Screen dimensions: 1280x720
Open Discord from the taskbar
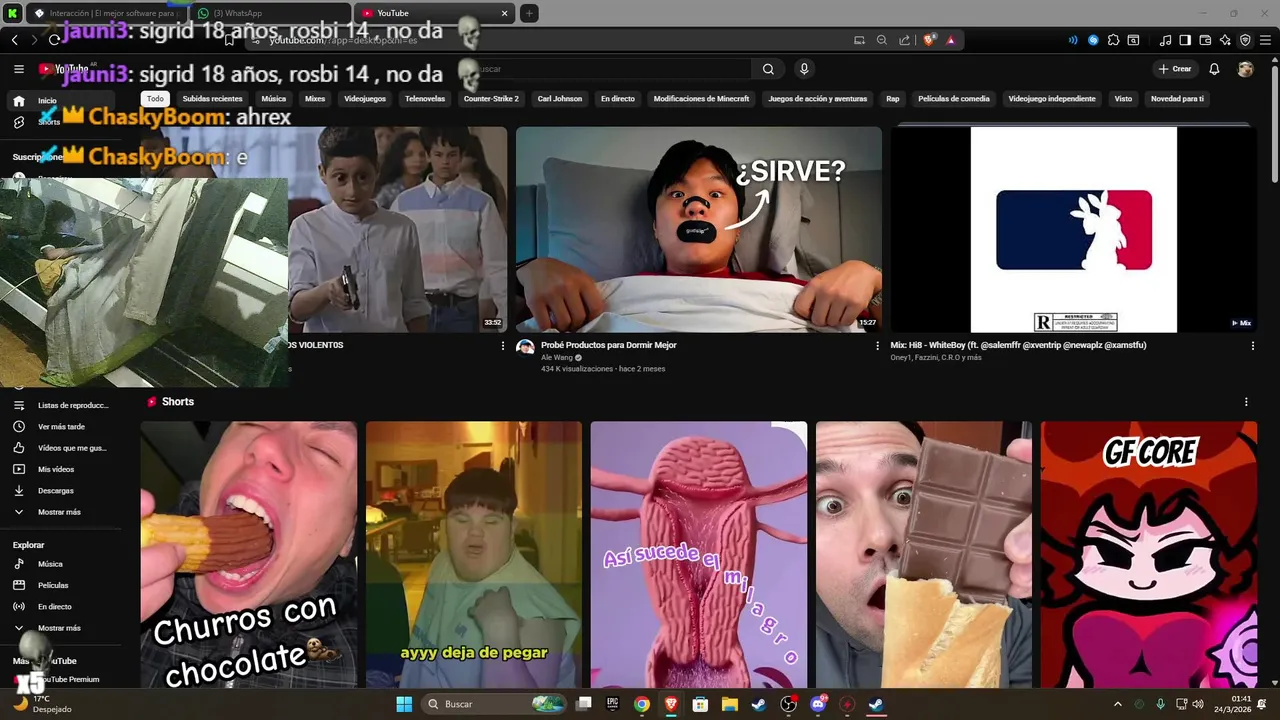(818, 704)
